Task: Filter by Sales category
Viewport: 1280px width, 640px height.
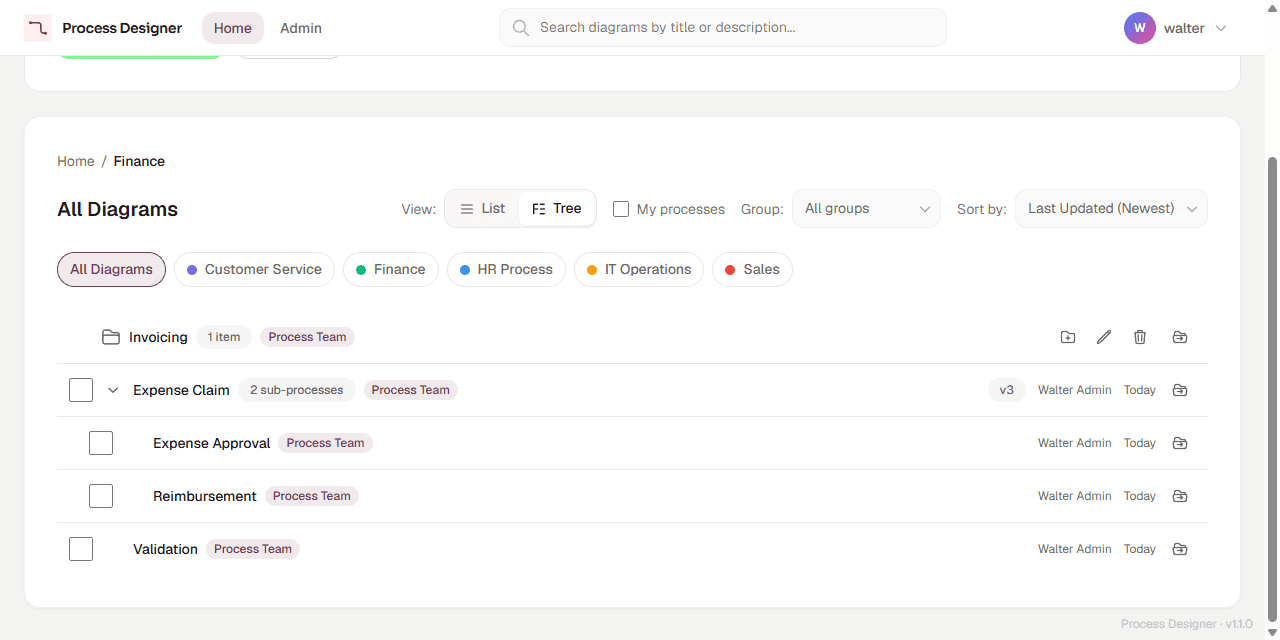Action: (x=752, y=270)
